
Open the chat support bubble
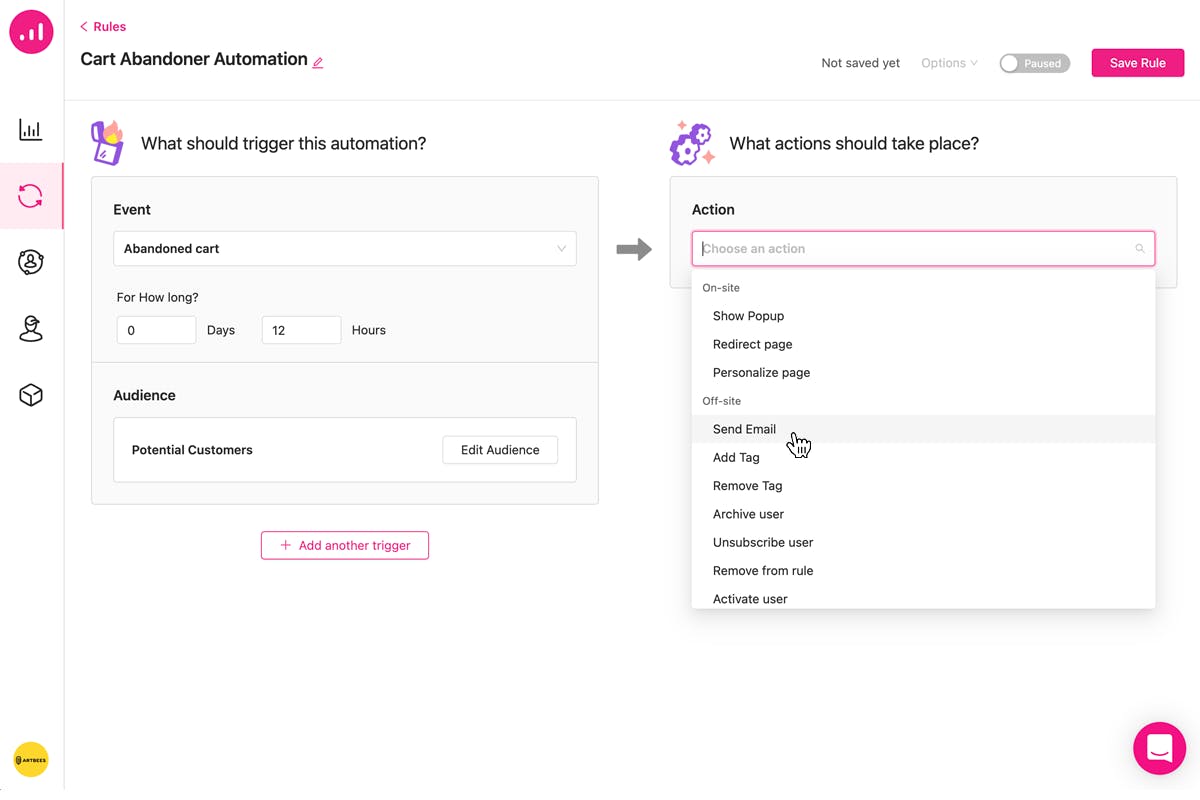(1159, 747)
